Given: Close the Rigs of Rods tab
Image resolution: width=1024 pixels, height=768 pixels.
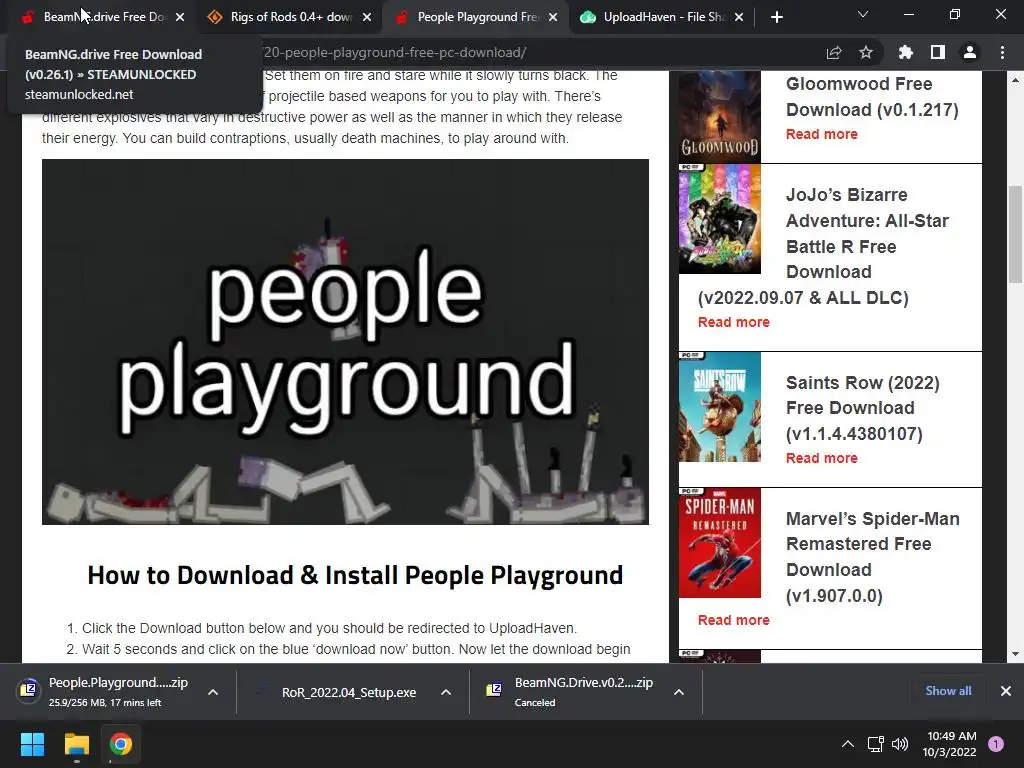Looking at the screenshot, I should coord(366,17).
